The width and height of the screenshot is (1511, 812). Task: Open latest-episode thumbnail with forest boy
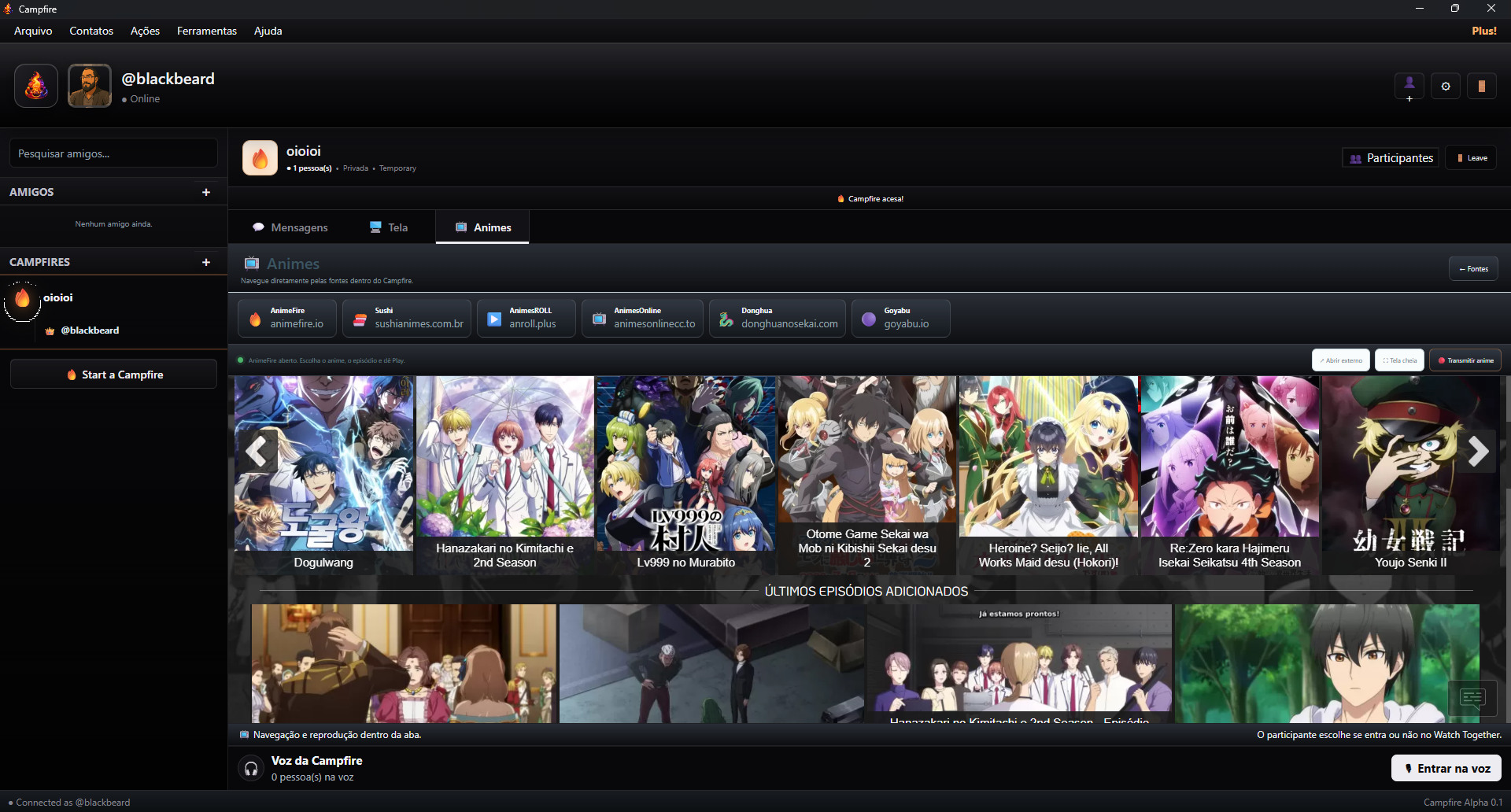[x=1327, y=663]
